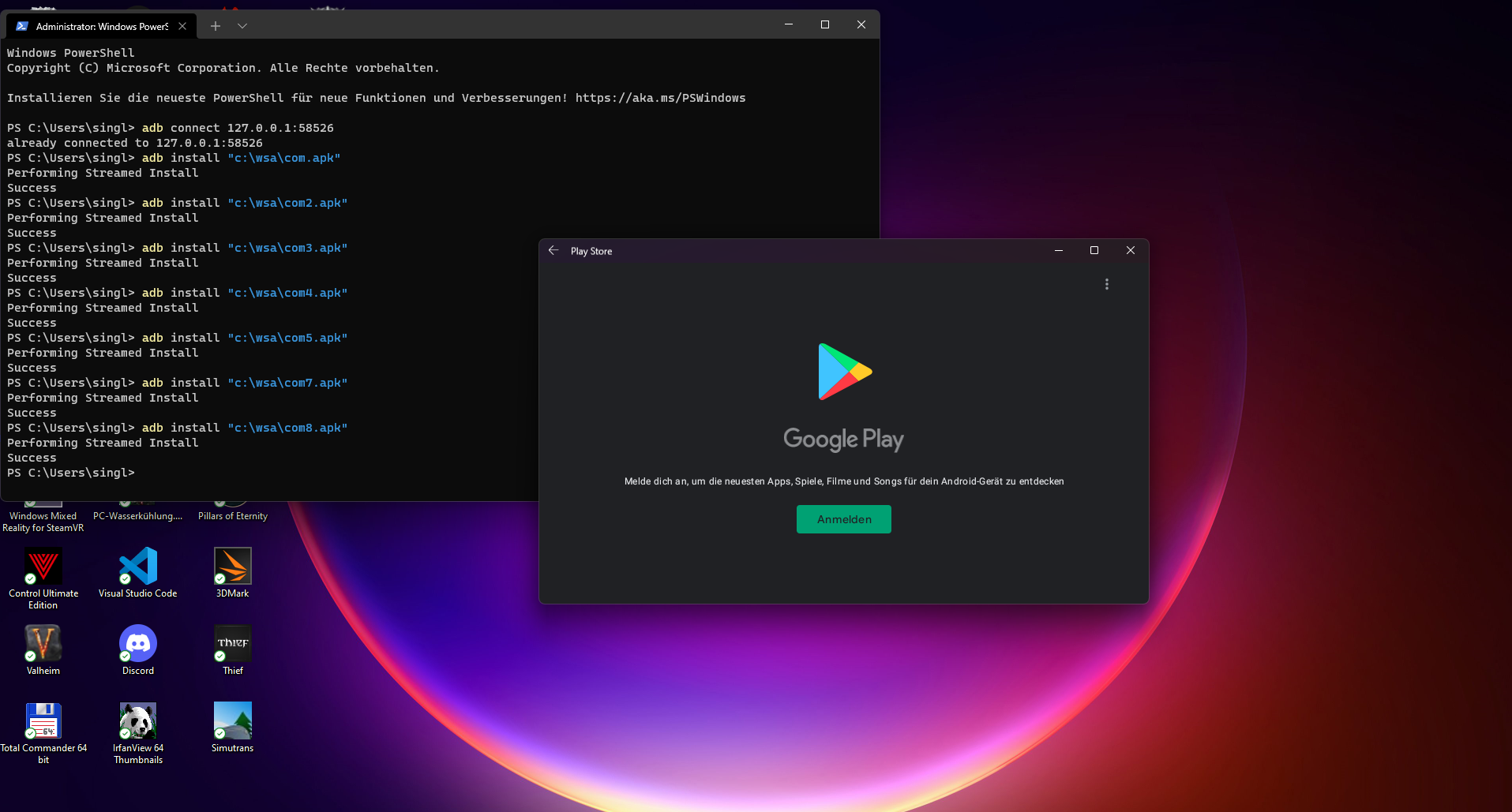Open the Visual Studio Code desktop icon
Viewport: 1512px width, 812px height.
[x=138, y=573]
